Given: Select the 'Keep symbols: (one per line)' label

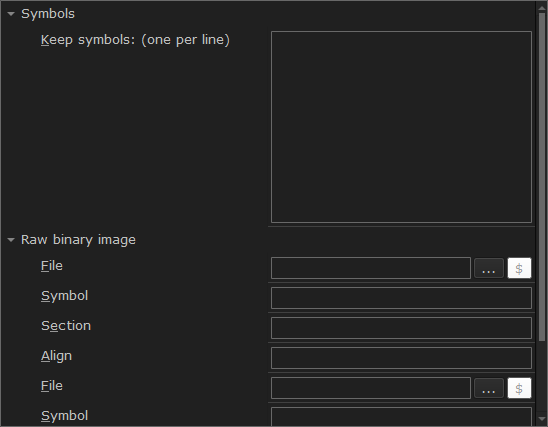Looking at the screenshot, I should [135, 40].
